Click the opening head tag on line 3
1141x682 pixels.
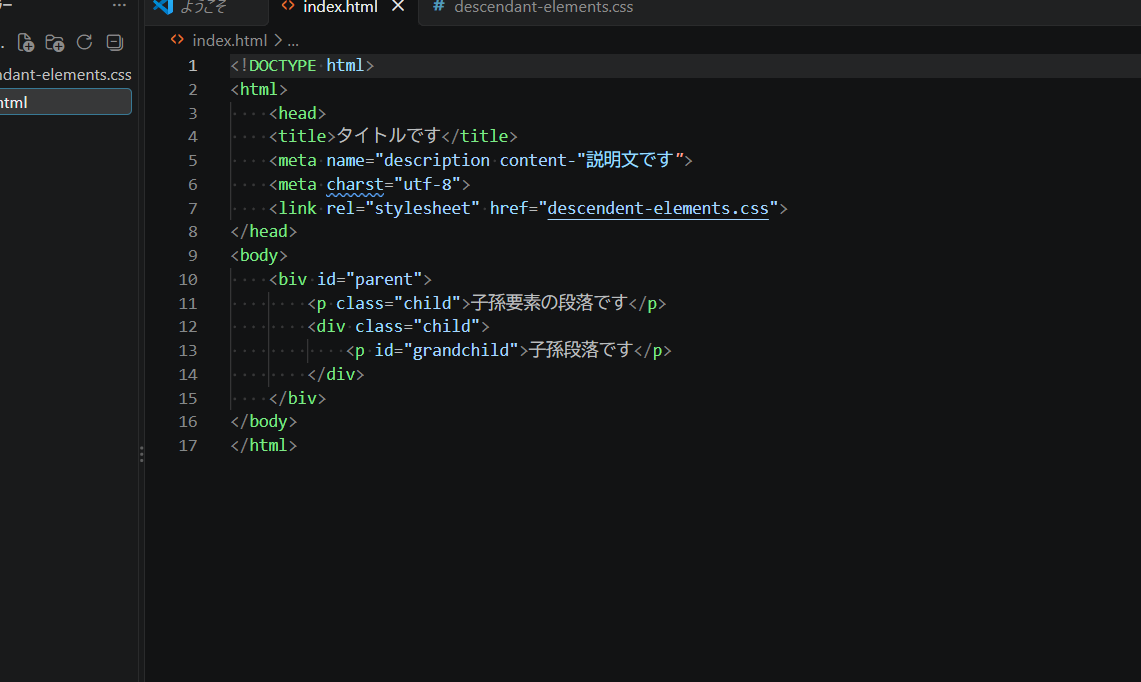point(297,113)
